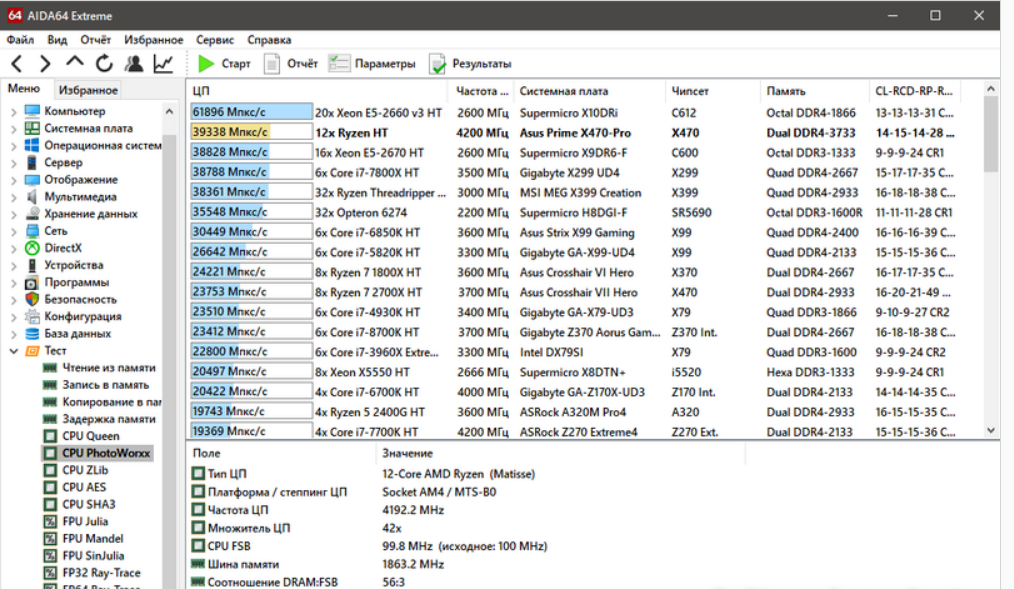Expand the Отображение tree node
This screenshot has height=589, width=1014.
pyautogui.click(x=14, y=180)
